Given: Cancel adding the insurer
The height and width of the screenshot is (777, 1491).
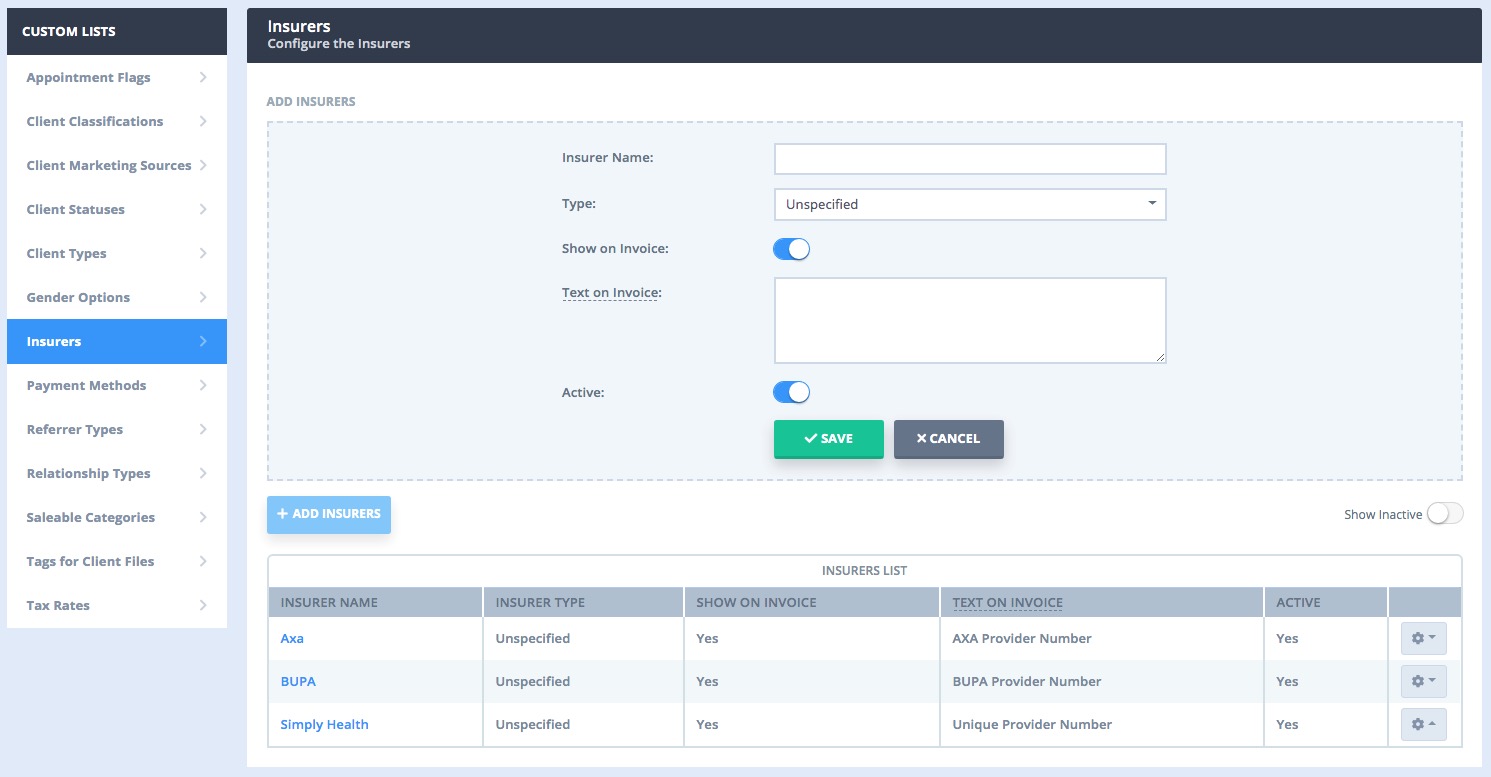Looking at the screenshot, I should pyautogui.click(x=949, y=439).
